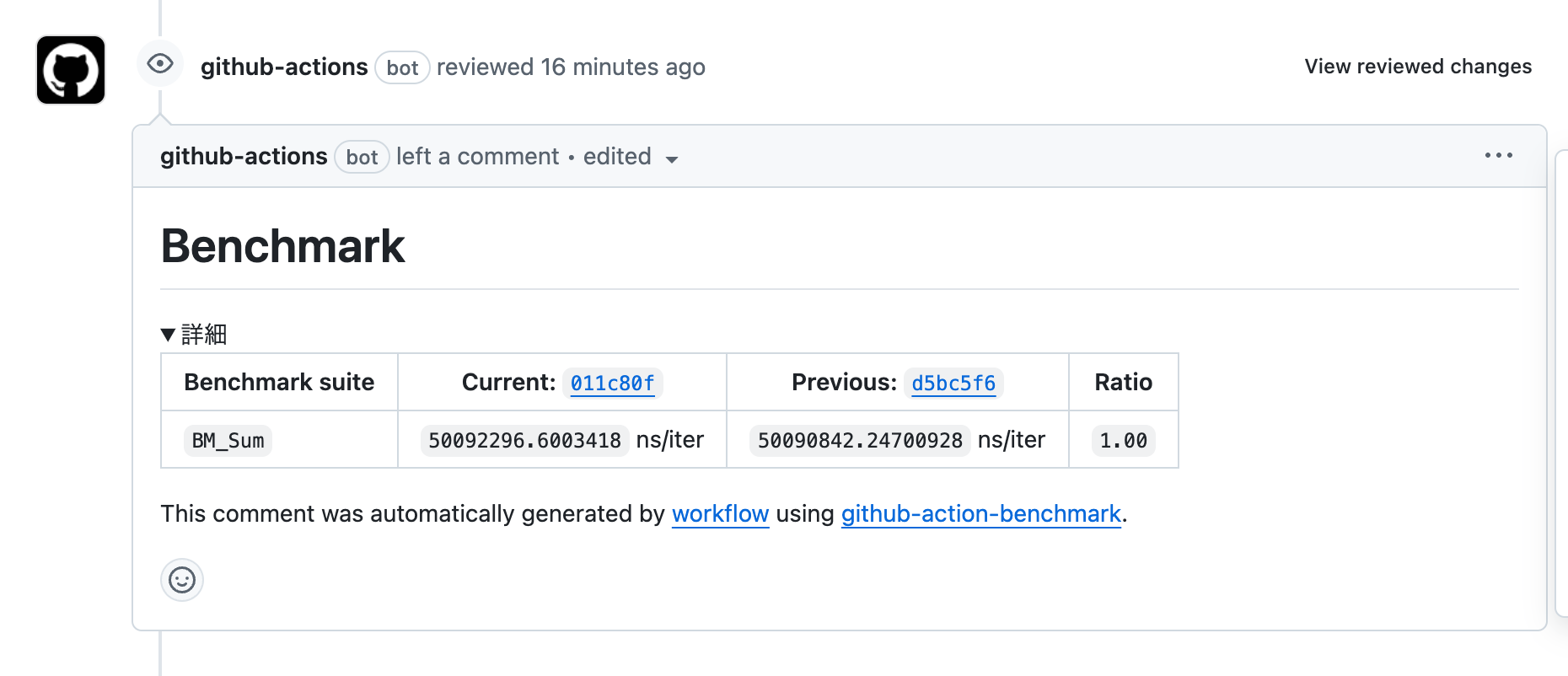Image resolution: width=1568 pixels, height=676 pixels.
Task: Open the current commit 011c80f link
Action: pyautogui.click(x=613, y=384)
